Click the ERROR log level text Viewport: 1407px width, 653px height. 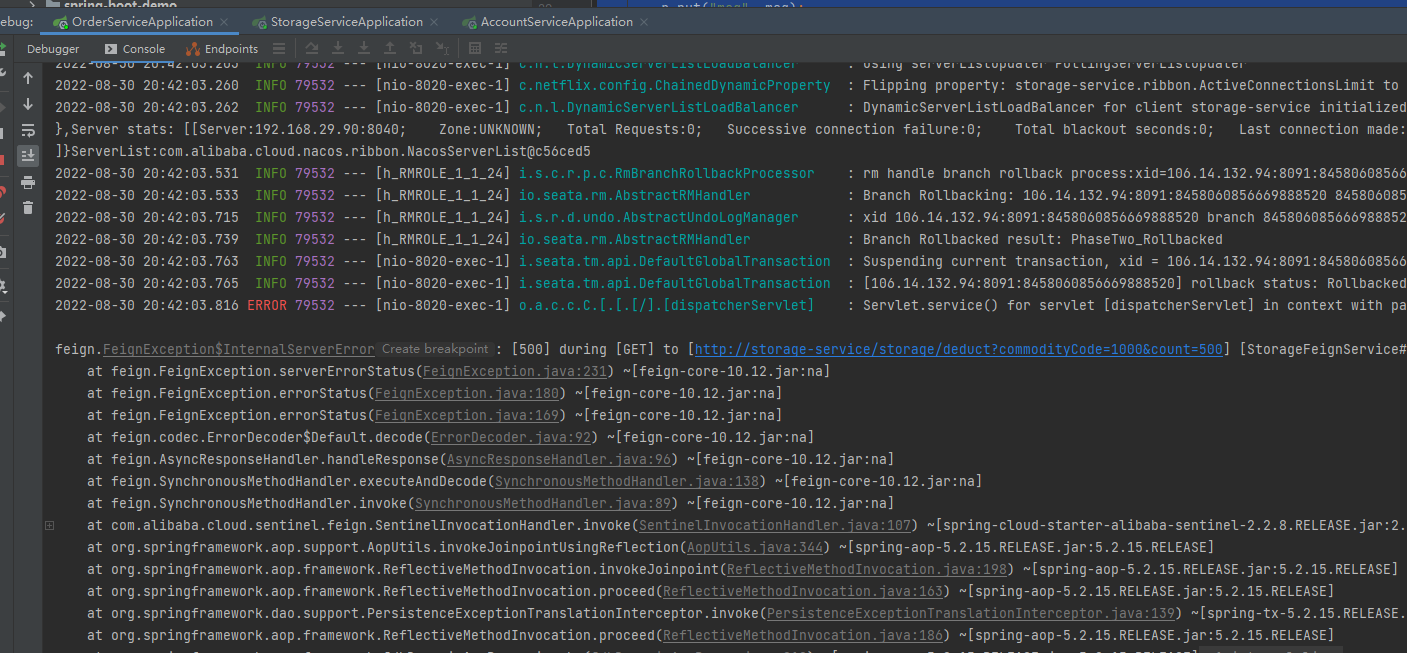[267, 305]
